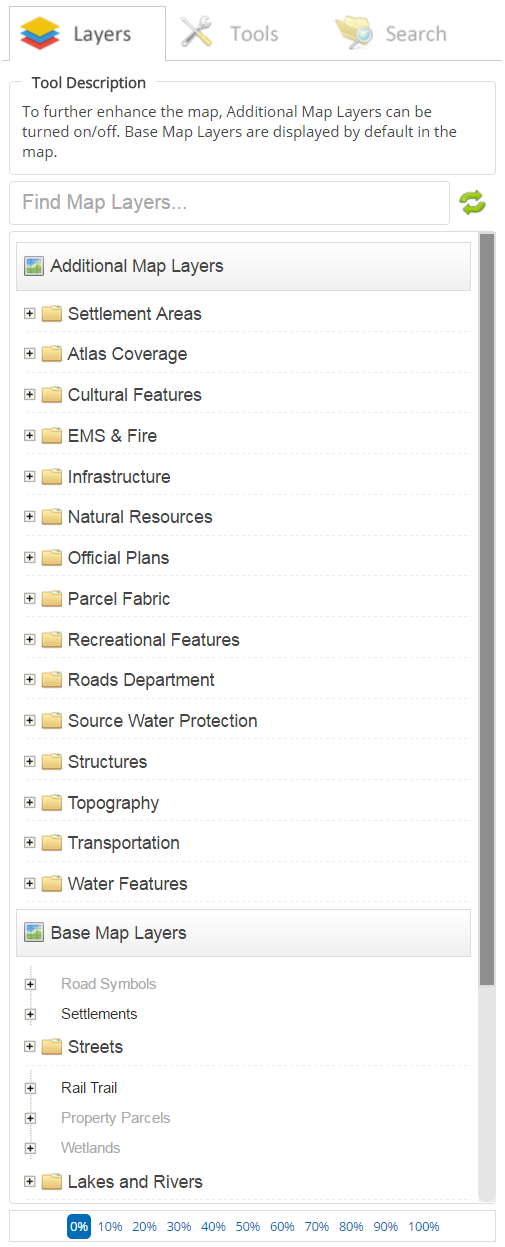Image resolution: width=505 pixels, height=1247 pixels.
Task: Expand the Natural Resources folder
Action: click(30, 517)
